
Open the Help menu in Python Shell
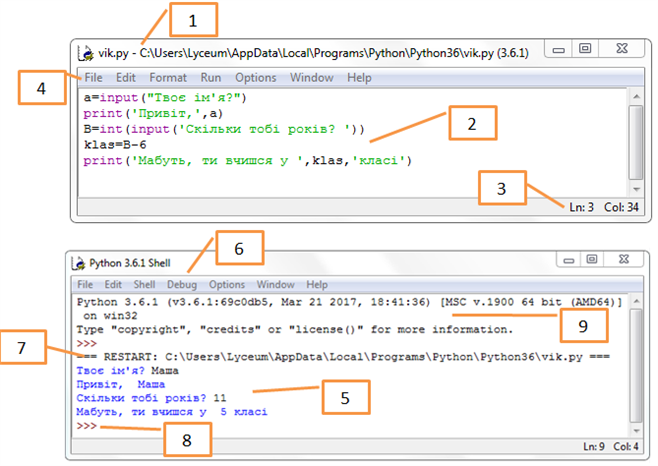point(317,285)
